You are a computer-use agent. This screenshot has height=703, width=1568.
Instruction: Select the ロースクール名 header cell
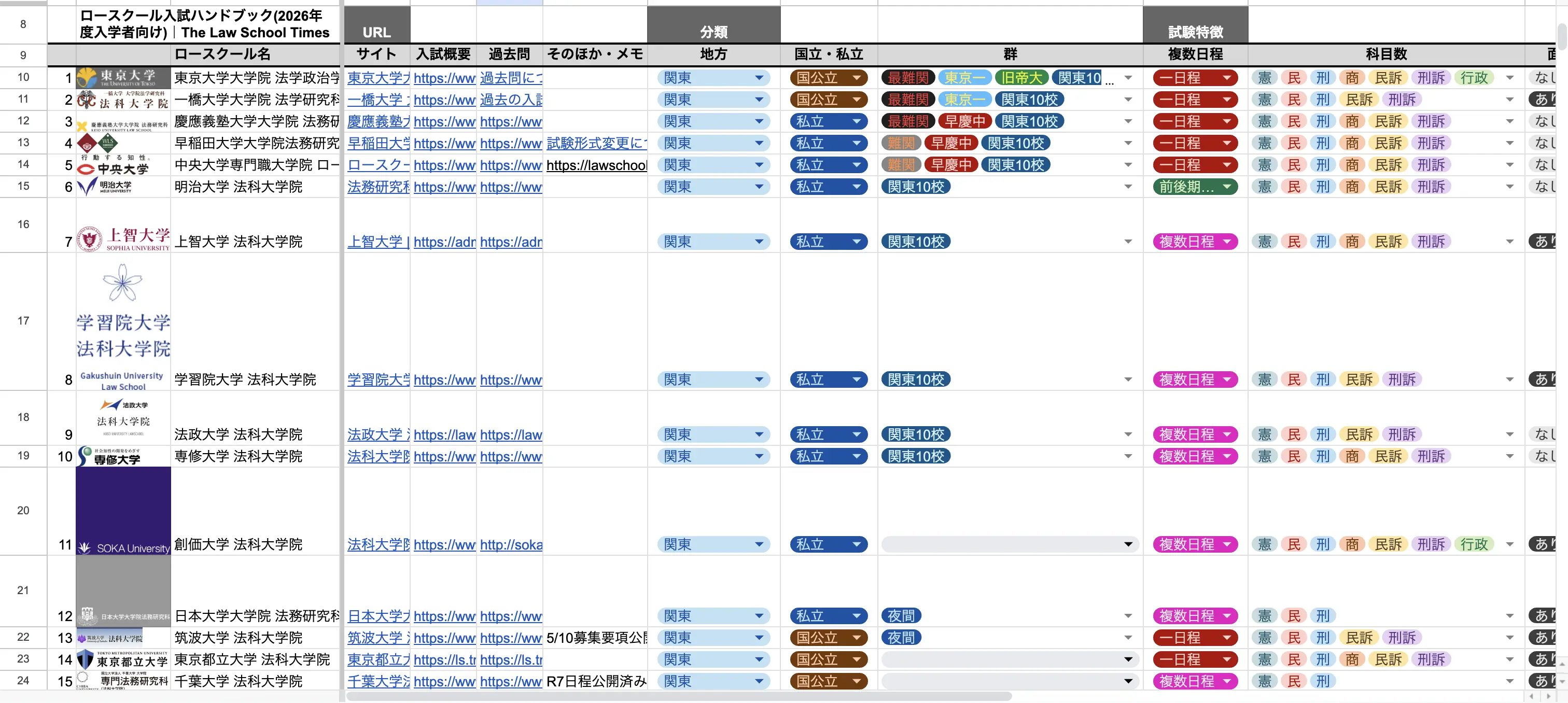click(255, 54)
